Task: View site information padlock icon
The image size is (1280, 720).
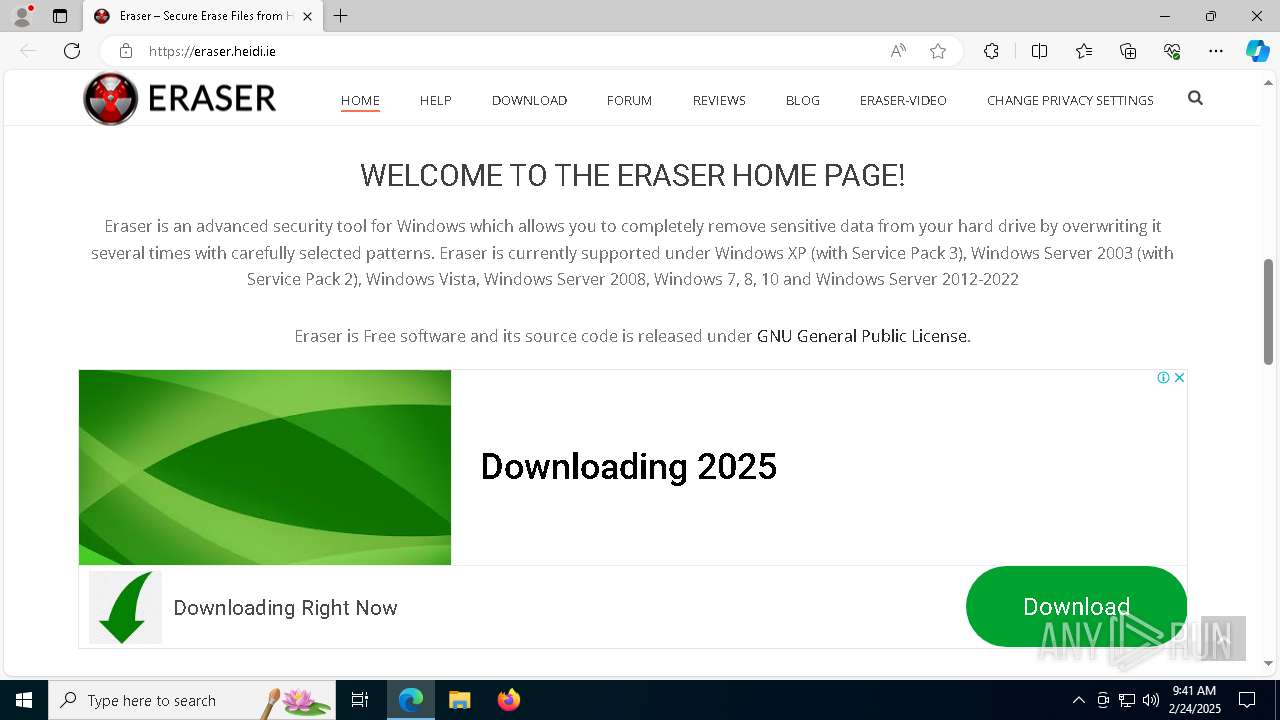Action: coord(126,51)
